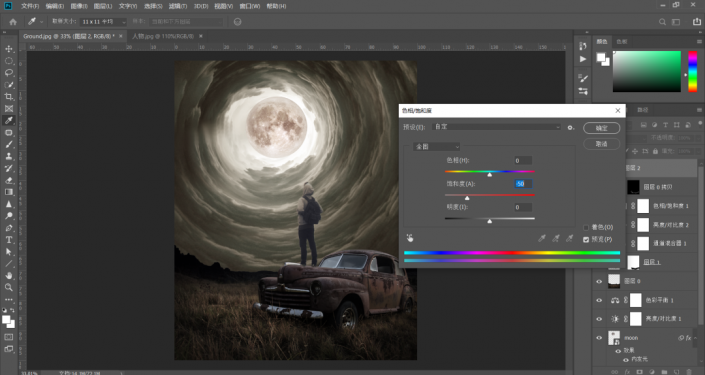Open the 窗口(W) menu
The image size is (705, 375).
(250, 6)
